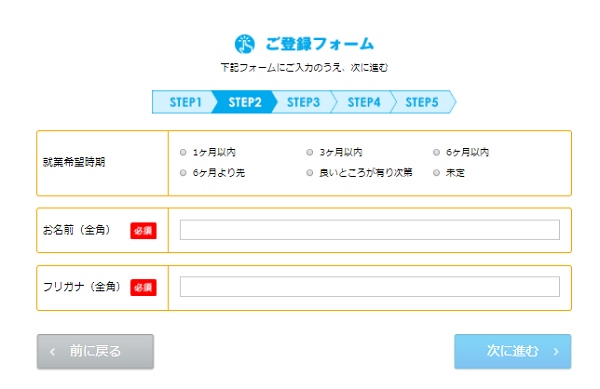Click the red 必須 badge beside お名前

click(143, 231)
